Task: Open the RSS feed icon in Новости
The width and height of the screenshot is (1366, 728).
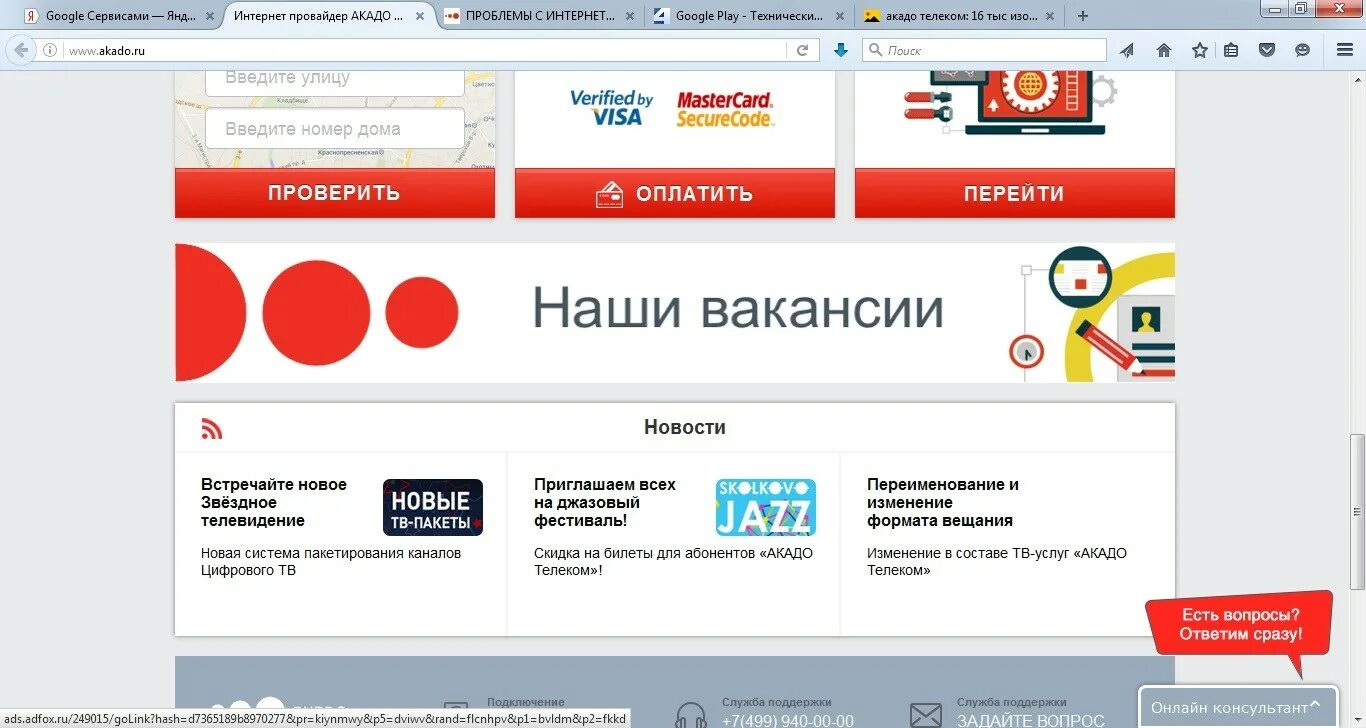Action: point(212,429)
